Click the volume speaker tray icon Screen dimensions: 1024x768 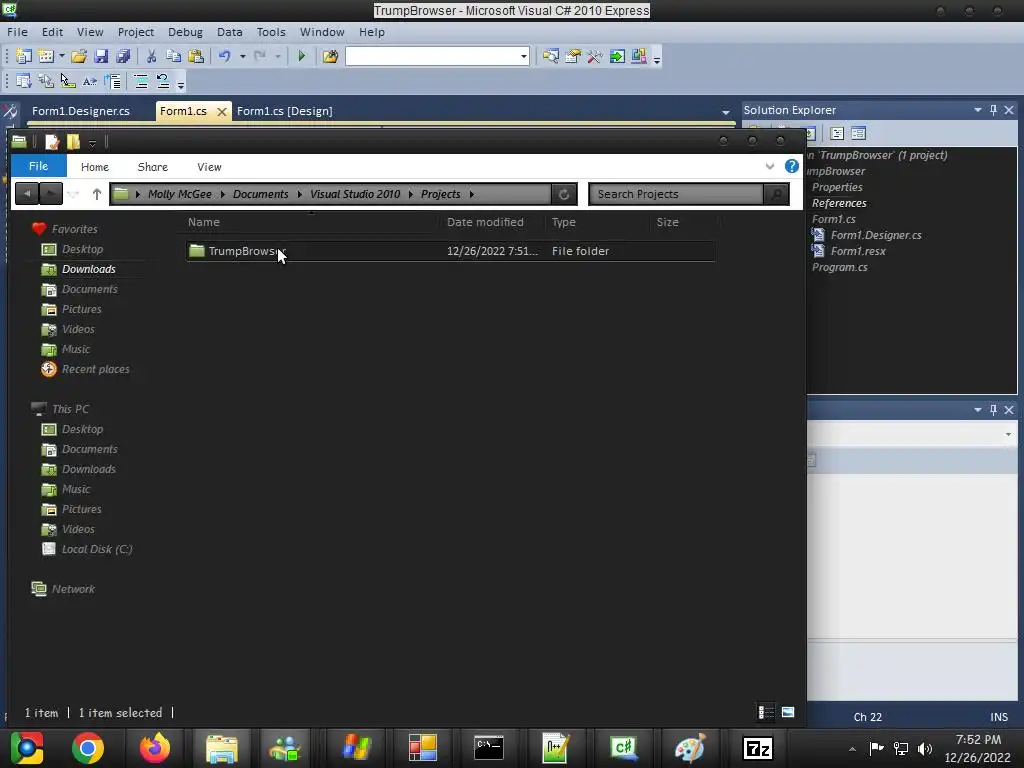click(925, 748)
